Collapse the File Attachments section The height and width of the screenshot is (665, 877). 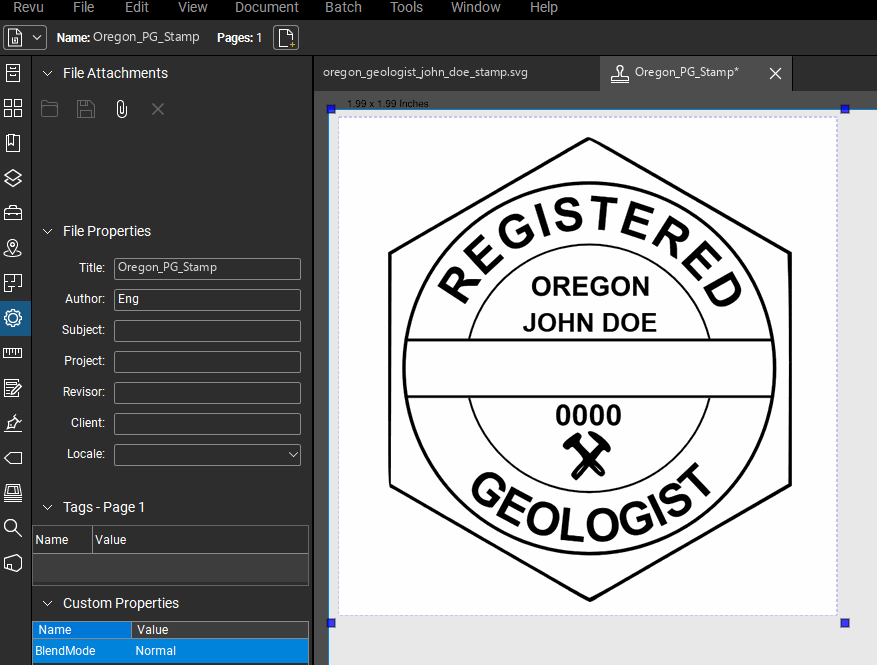[48, 73]
